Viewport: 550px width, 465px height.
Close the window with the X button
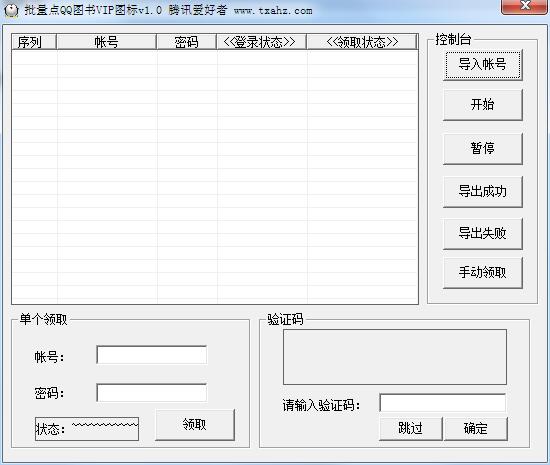(524, 6)
